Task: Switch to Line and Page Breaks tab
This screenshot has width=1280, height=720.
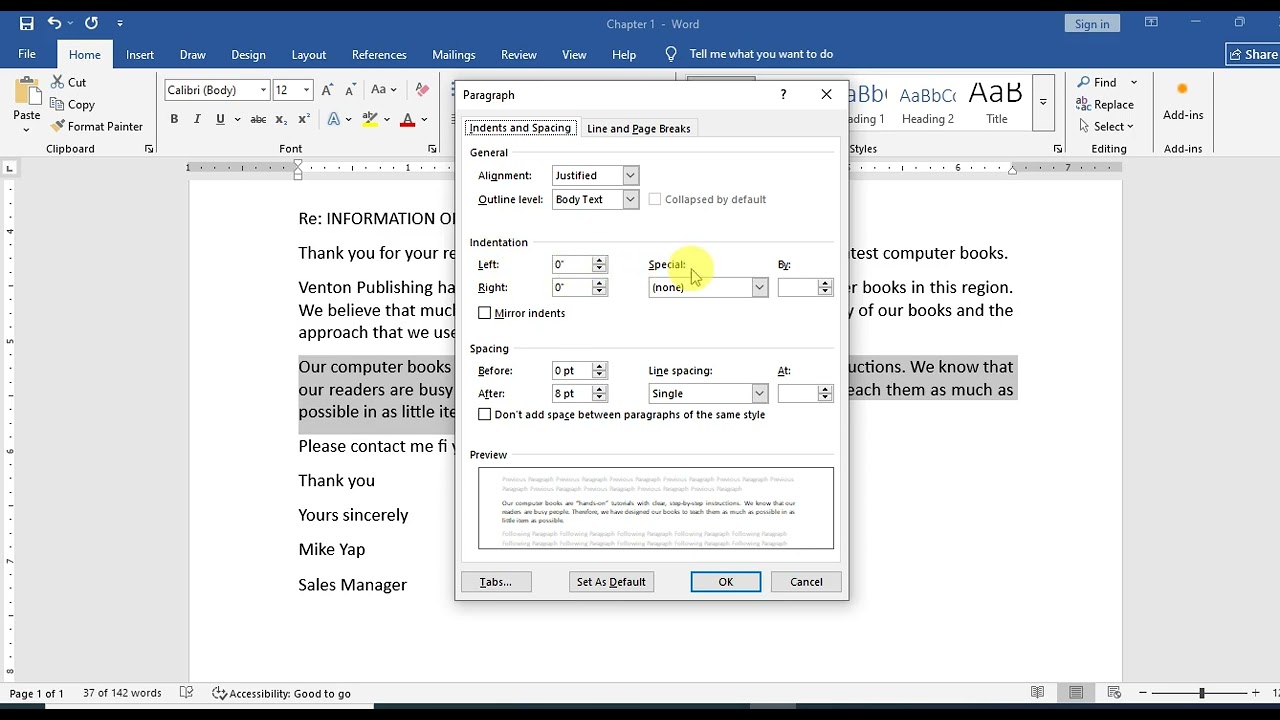Action: click(638, 128)
